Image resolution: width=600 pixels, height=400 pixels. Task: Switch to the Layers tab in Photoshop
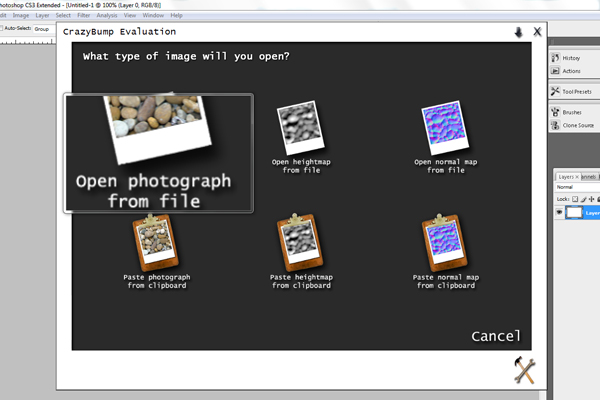point(566,177)
